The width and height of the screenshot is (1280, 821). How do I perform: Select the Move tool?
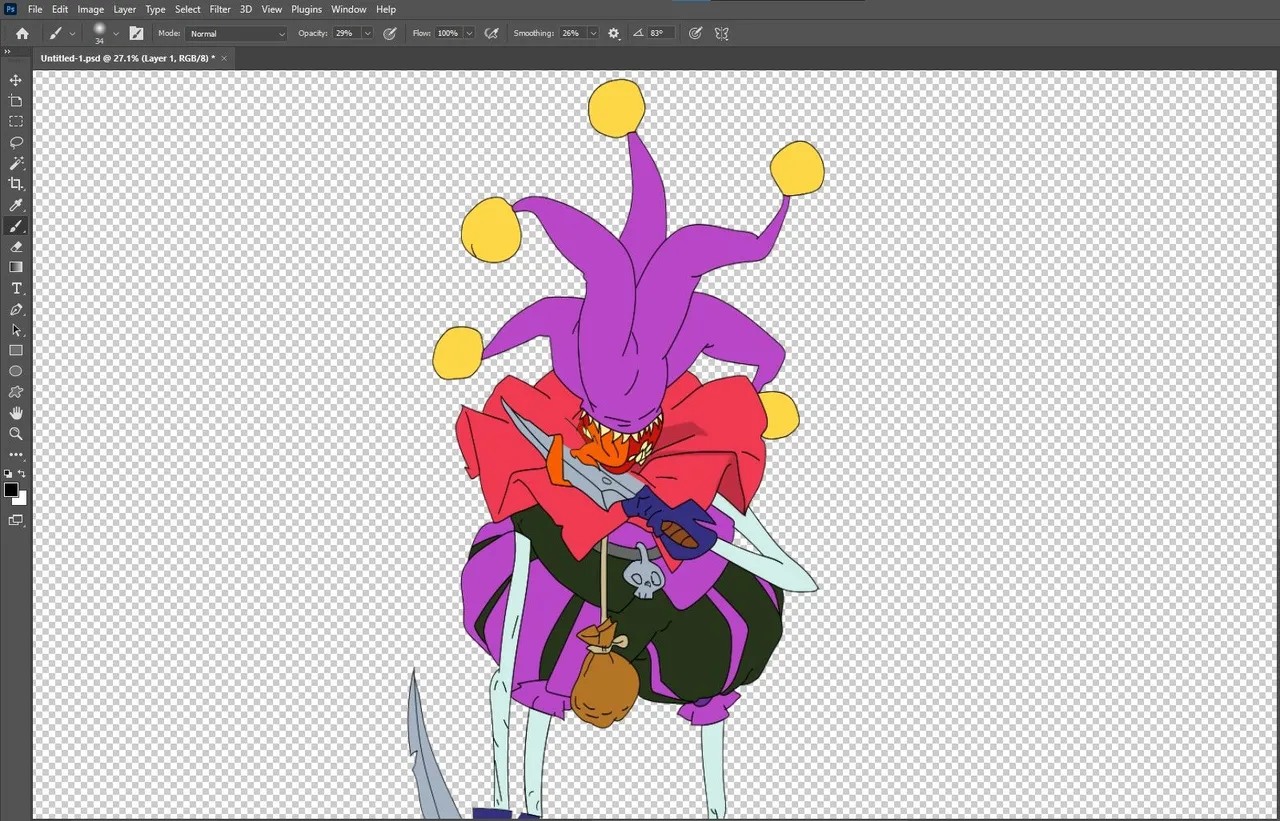(16, 80)
